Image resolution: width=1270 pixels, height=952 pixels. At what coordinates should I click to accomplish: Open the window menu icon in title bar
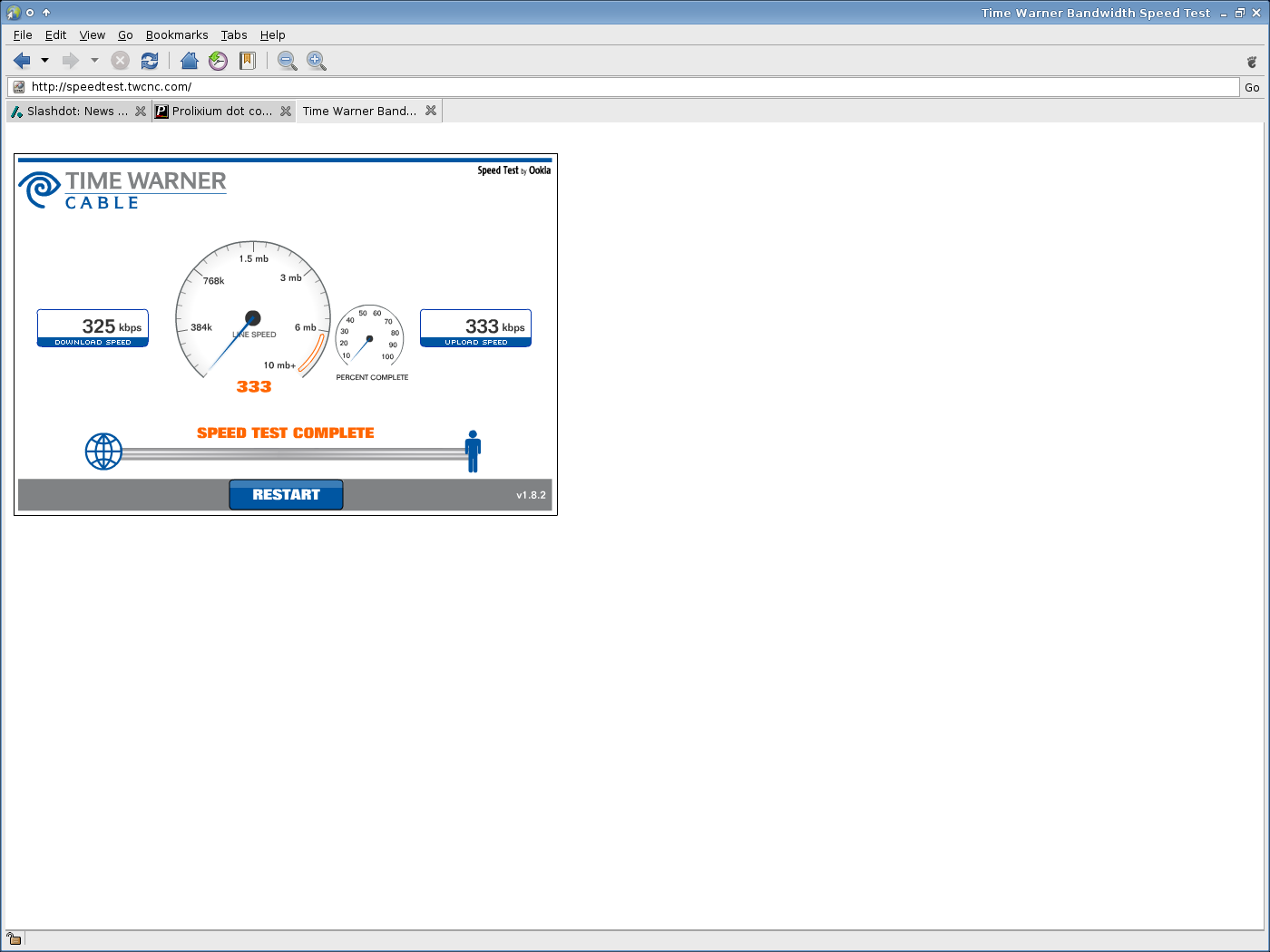pos(14,13)
